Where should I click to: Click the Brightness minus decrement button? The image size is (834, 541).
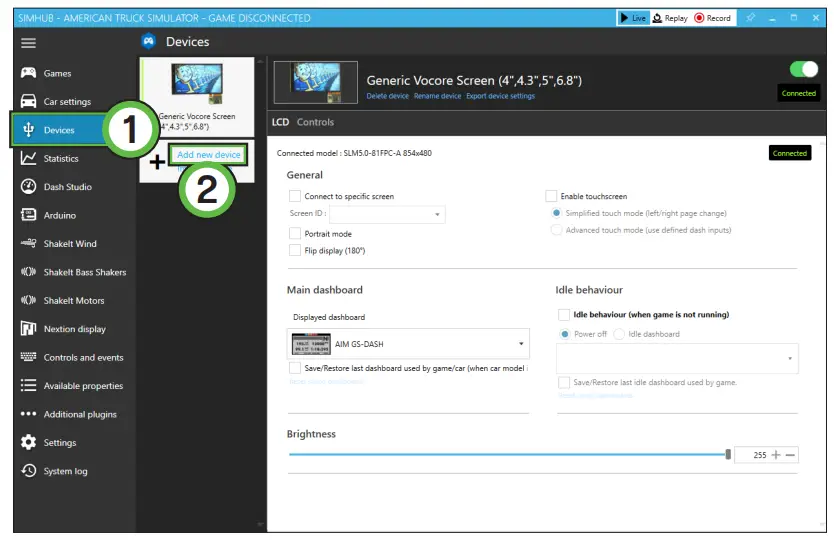(x=790, y=455)
